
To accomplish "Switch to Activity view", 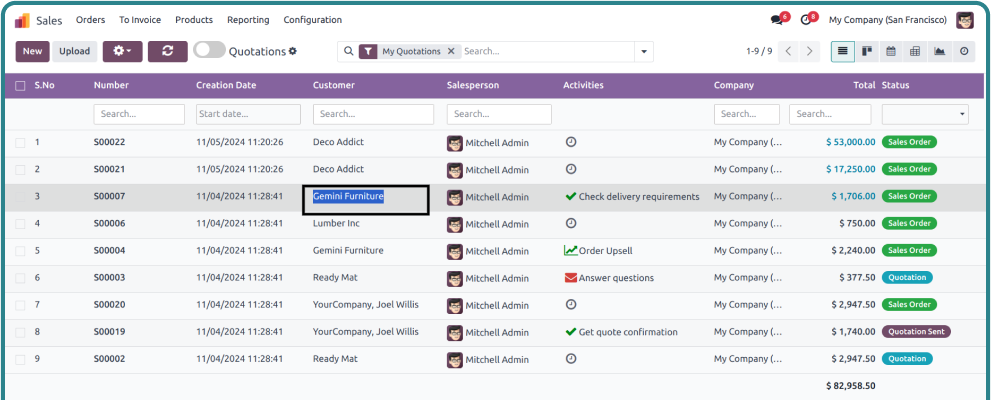I will click(x=964, y=51).
